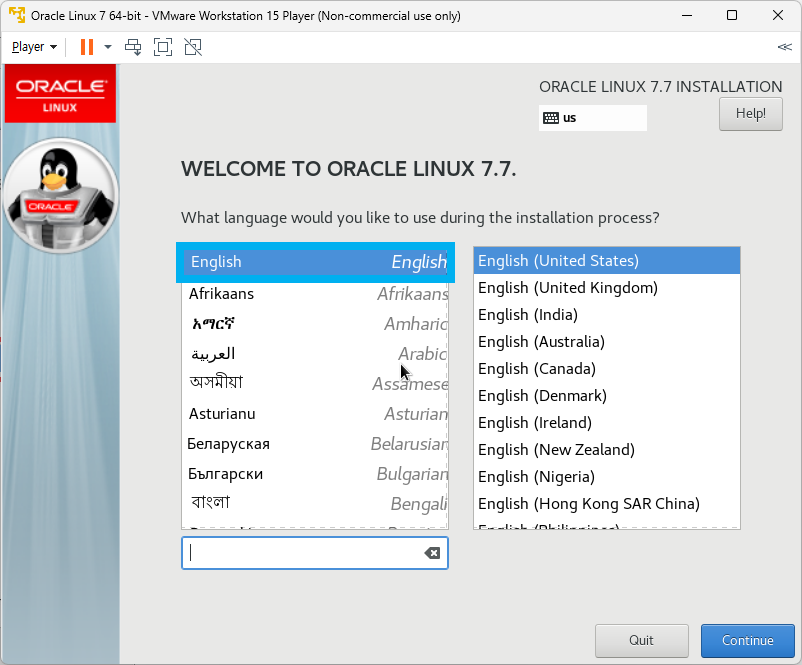Image resolution: width=802 pixels, height=665 pixels.
Task: Click the Oracle penguin mascot image
Action: 61,195
